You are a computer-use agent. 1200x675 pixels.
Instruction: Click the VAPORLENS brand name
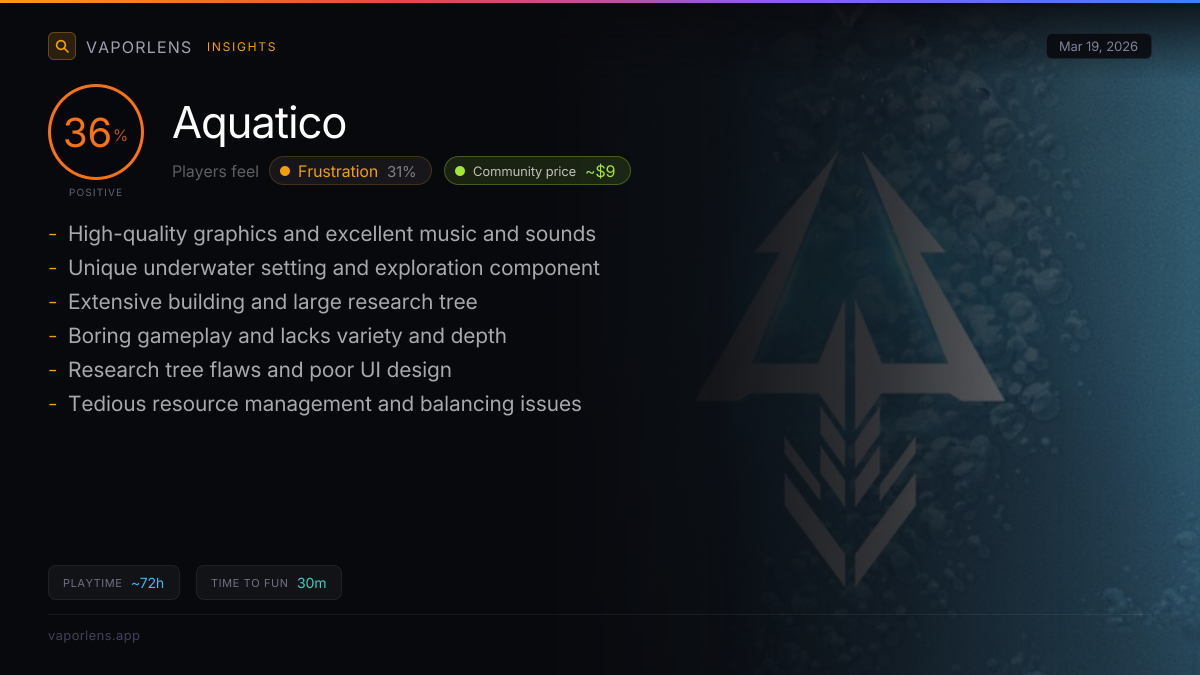click(139, 47)
